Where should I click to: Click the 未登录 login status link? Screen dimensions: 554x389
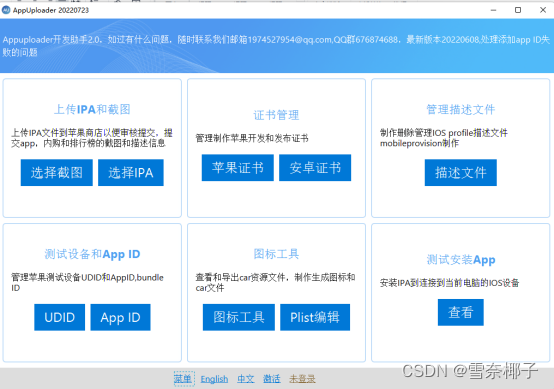[x=302, y=379]
